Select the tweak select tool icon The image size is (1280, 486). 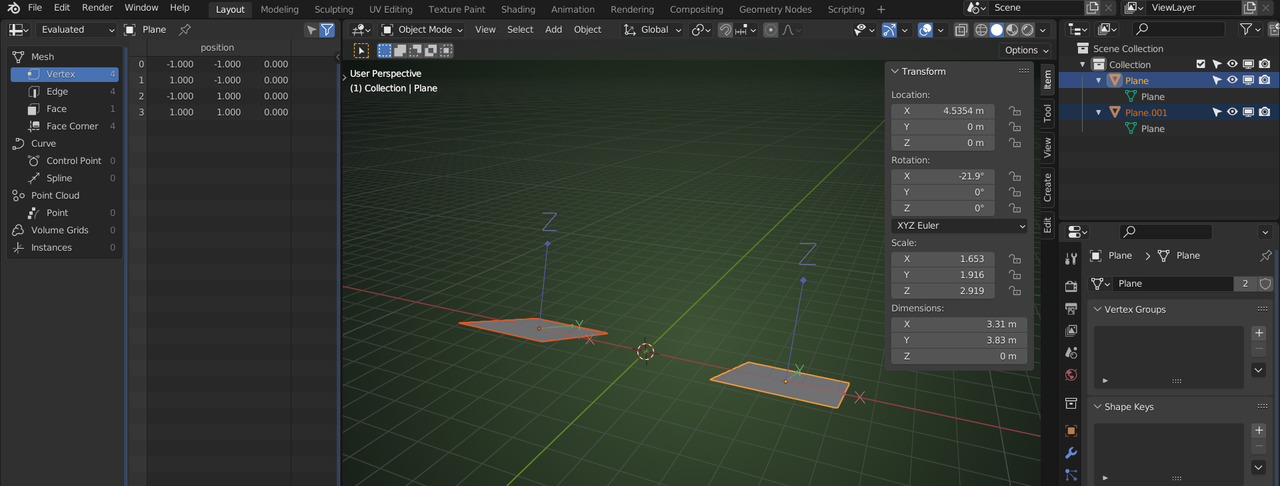(361, 50)
